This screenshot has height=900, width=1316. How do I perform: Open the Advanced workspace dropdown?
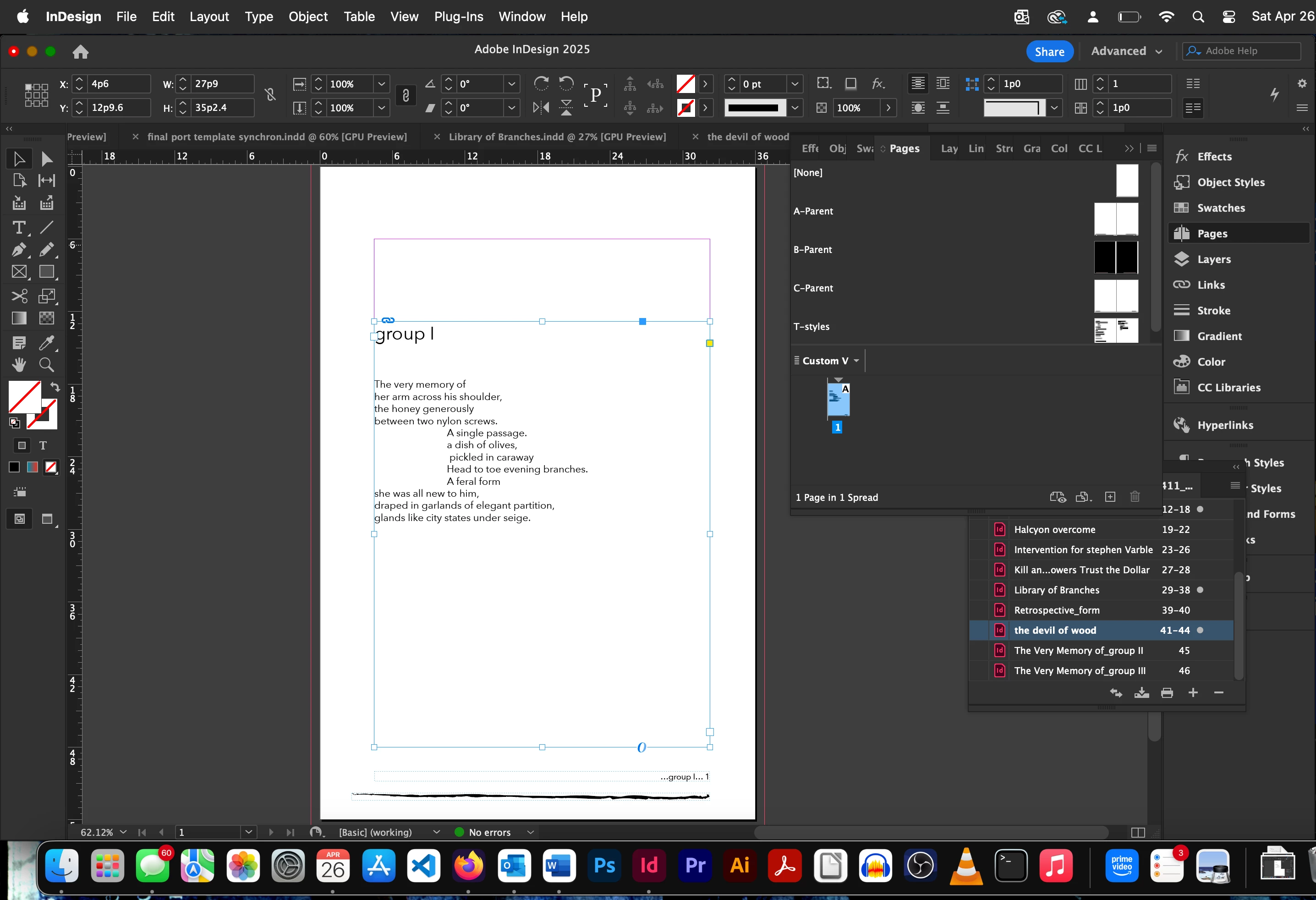(x=1126, y=51)
